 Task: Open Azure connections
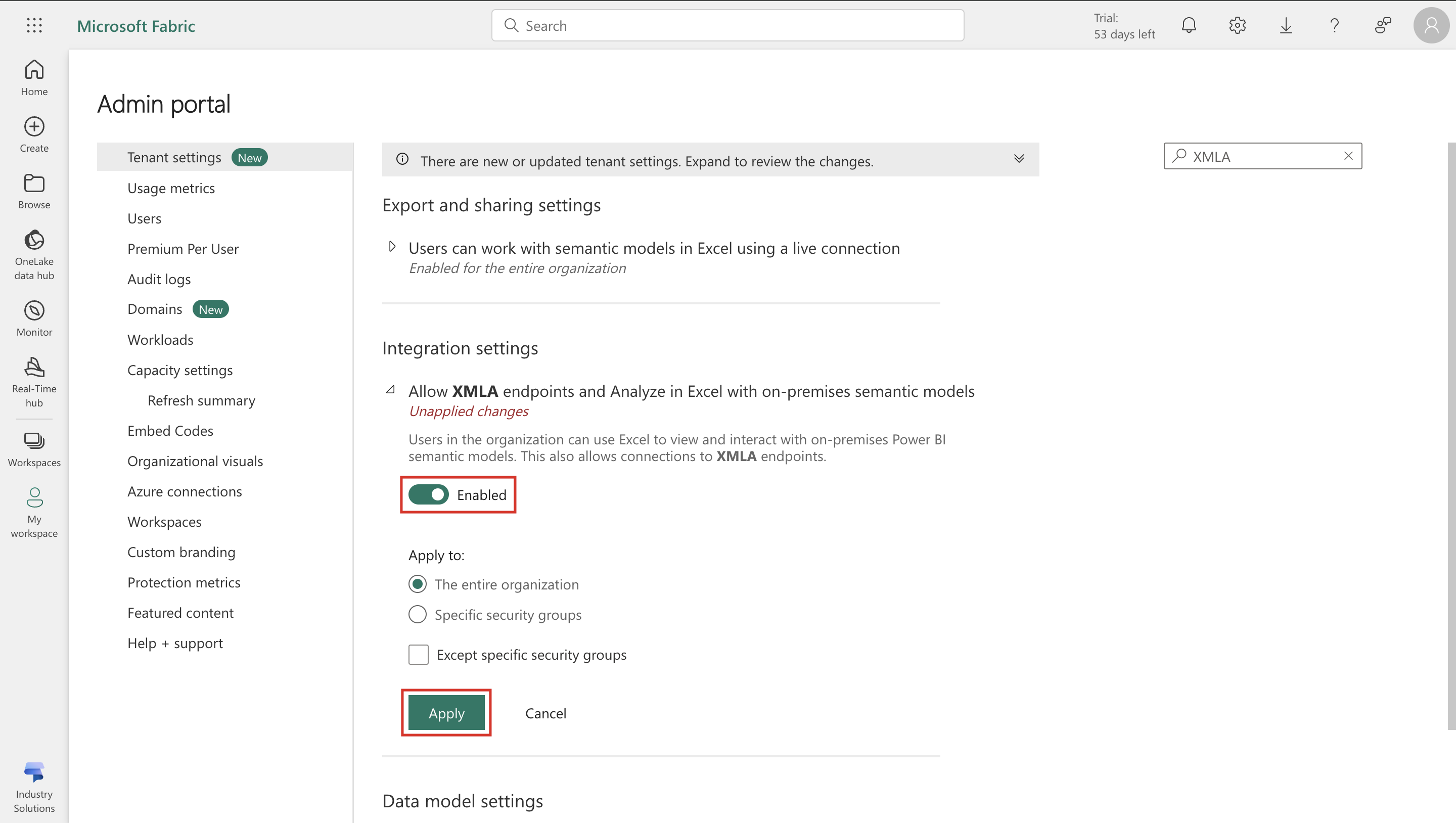coord(184,492)
